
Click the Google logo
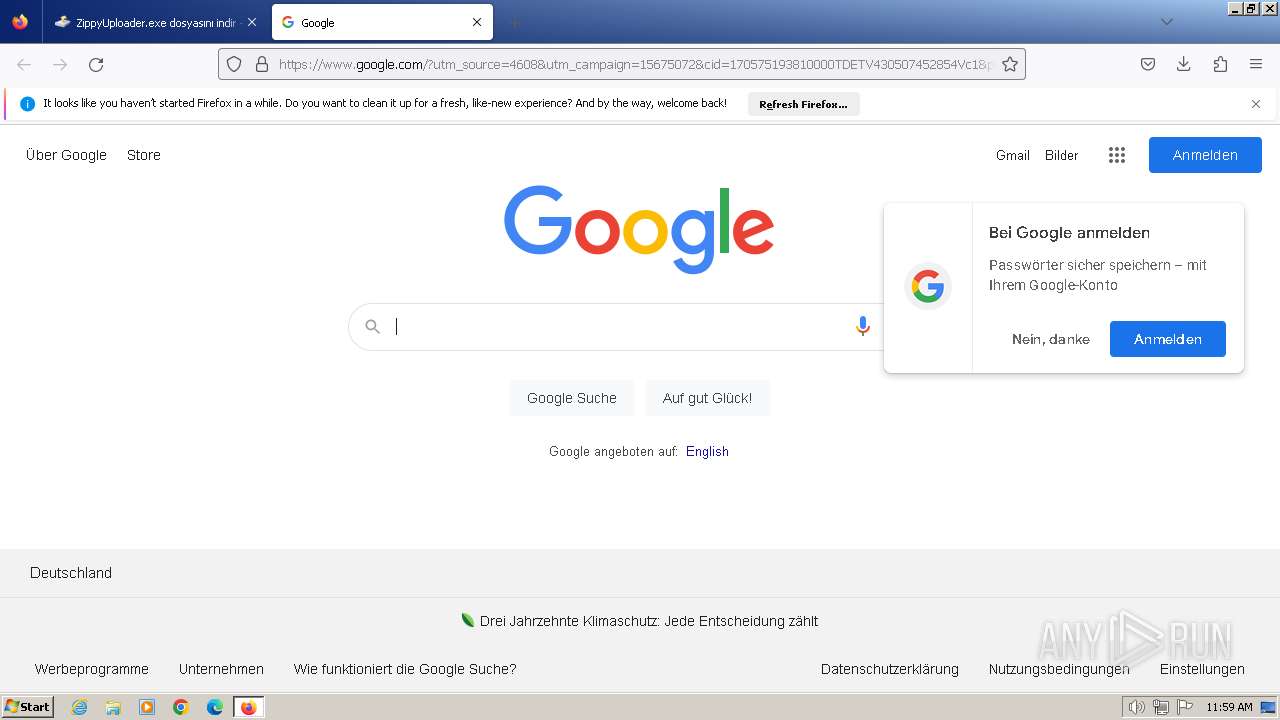pos(639,229)
